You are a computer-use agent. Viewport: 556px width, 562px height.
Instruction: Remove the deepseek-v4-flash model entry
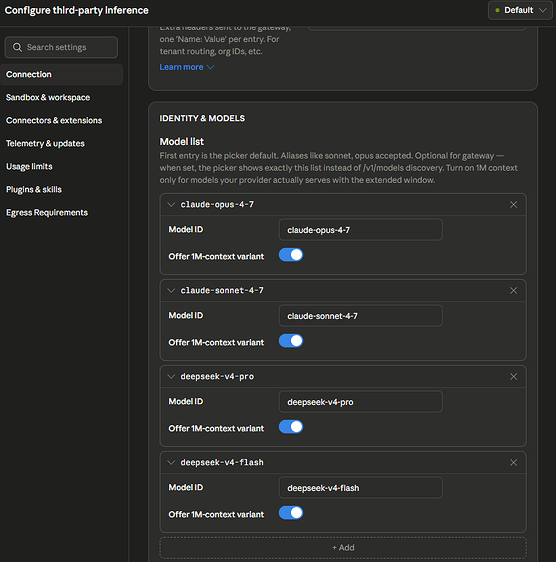(513, 462)
